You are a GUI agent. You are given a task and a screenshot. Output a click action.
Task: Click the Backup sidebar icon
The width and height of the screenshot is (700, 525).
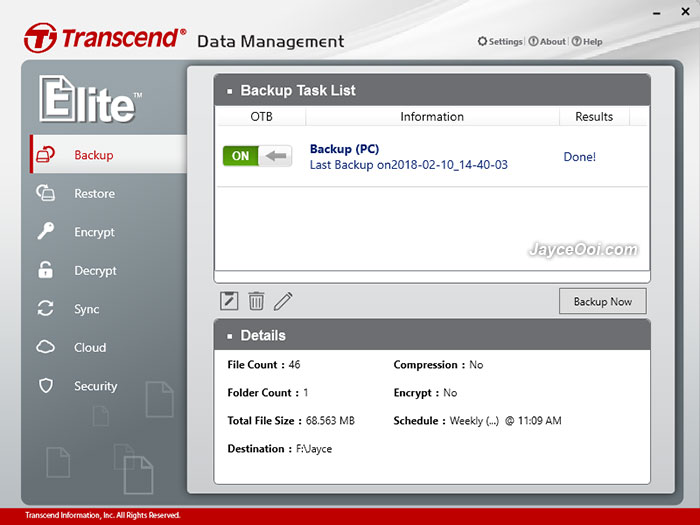[45, 154]
